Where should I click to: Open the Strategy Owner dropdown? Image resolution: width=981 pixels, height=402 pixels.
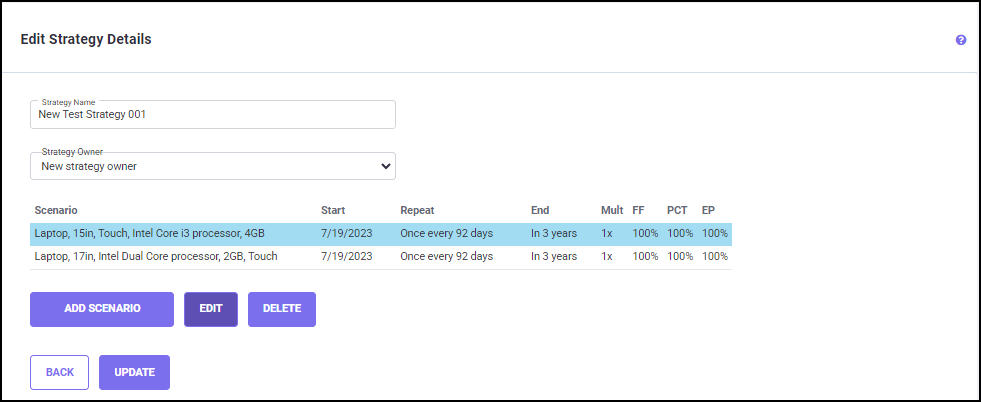tap(212, 166)
